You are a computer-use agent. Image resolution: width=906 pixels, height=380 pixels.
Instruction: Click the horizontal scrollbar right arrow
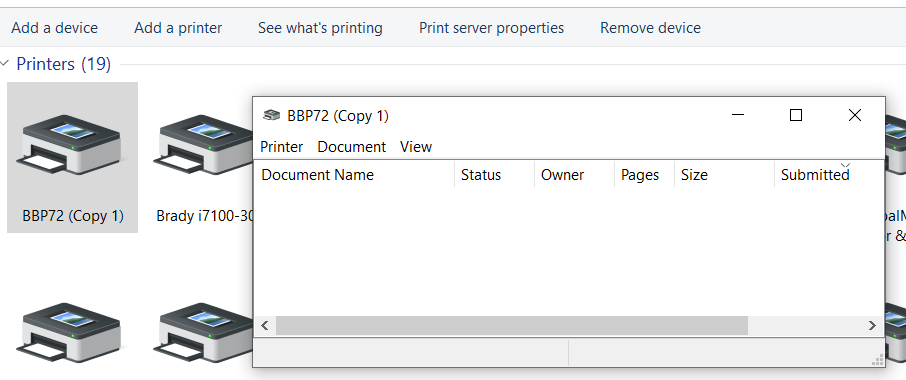tap(872, 326)
